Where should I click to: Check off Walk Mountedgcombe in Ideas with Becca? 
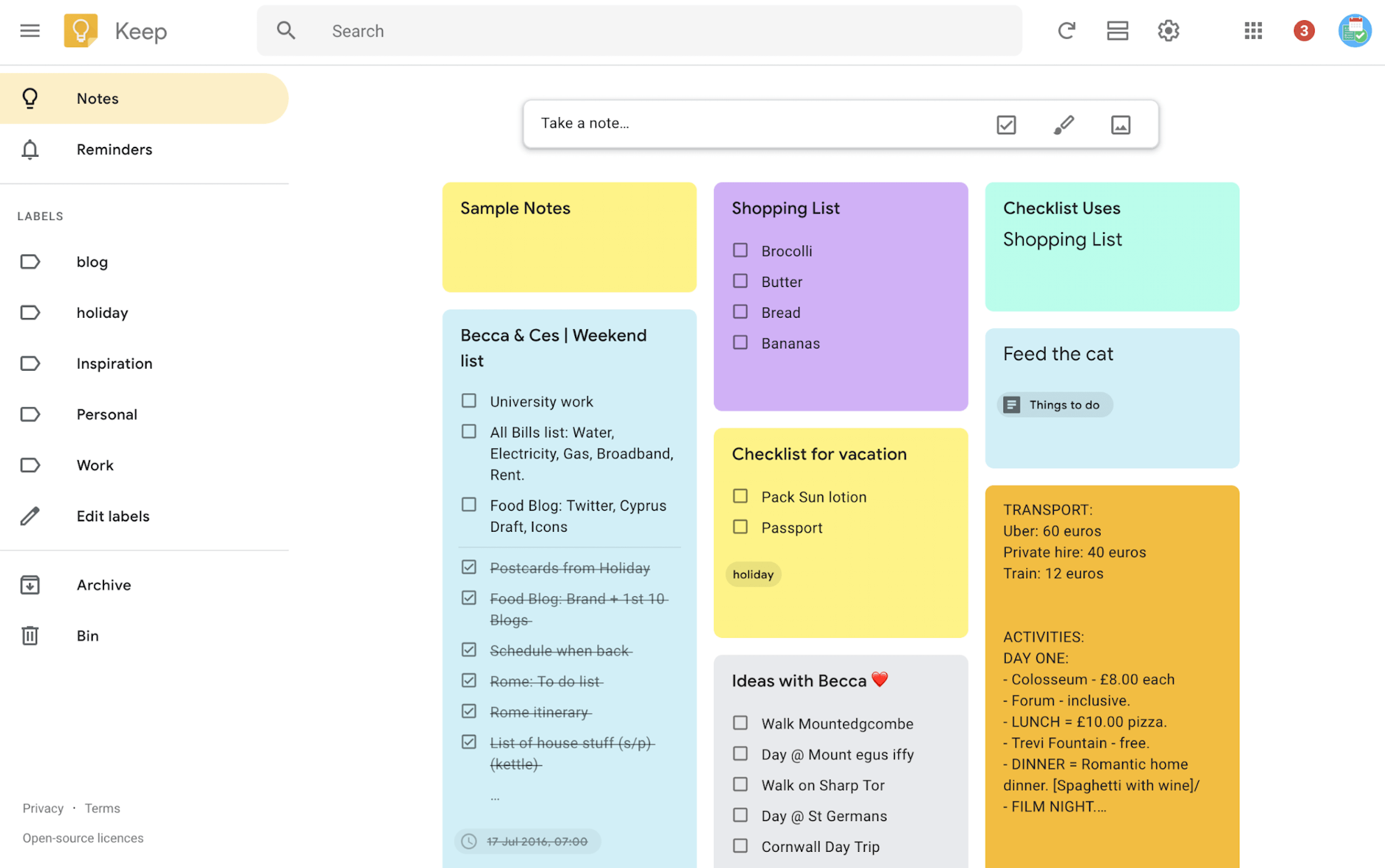(x=740, y=723)
